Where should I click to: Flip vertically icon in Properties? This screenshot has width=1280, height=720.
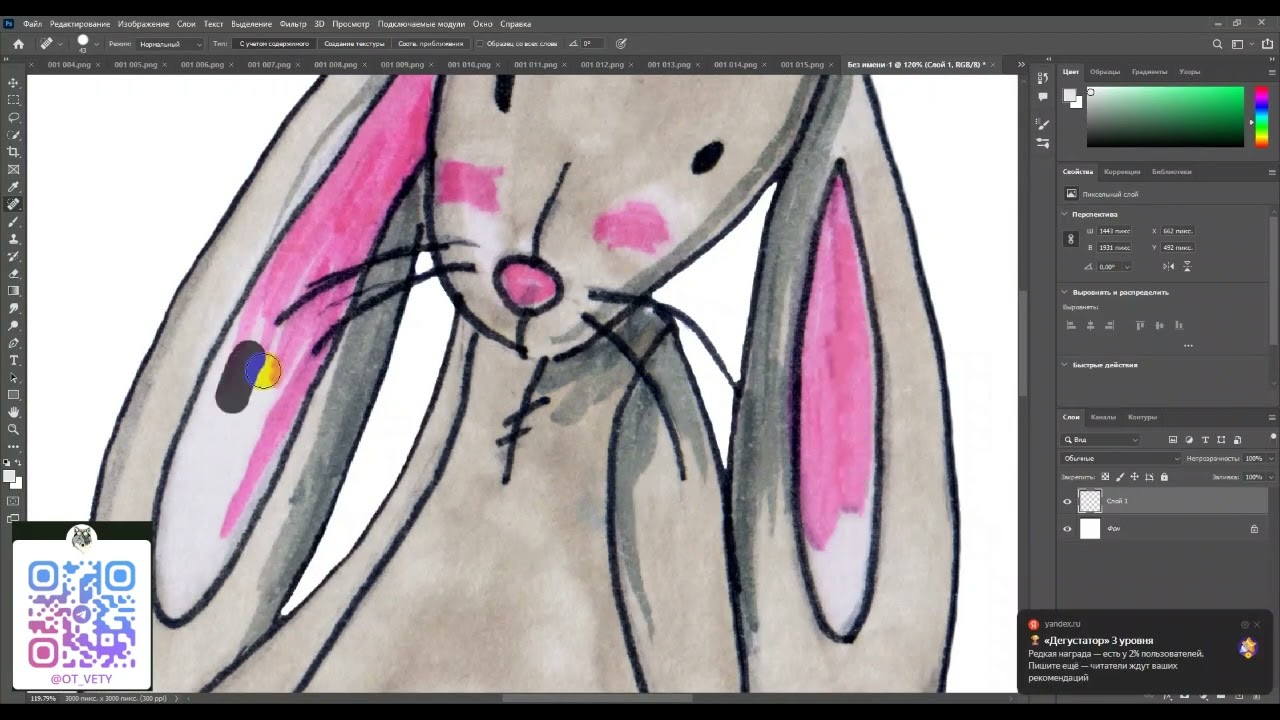(x=1187, y=267)
